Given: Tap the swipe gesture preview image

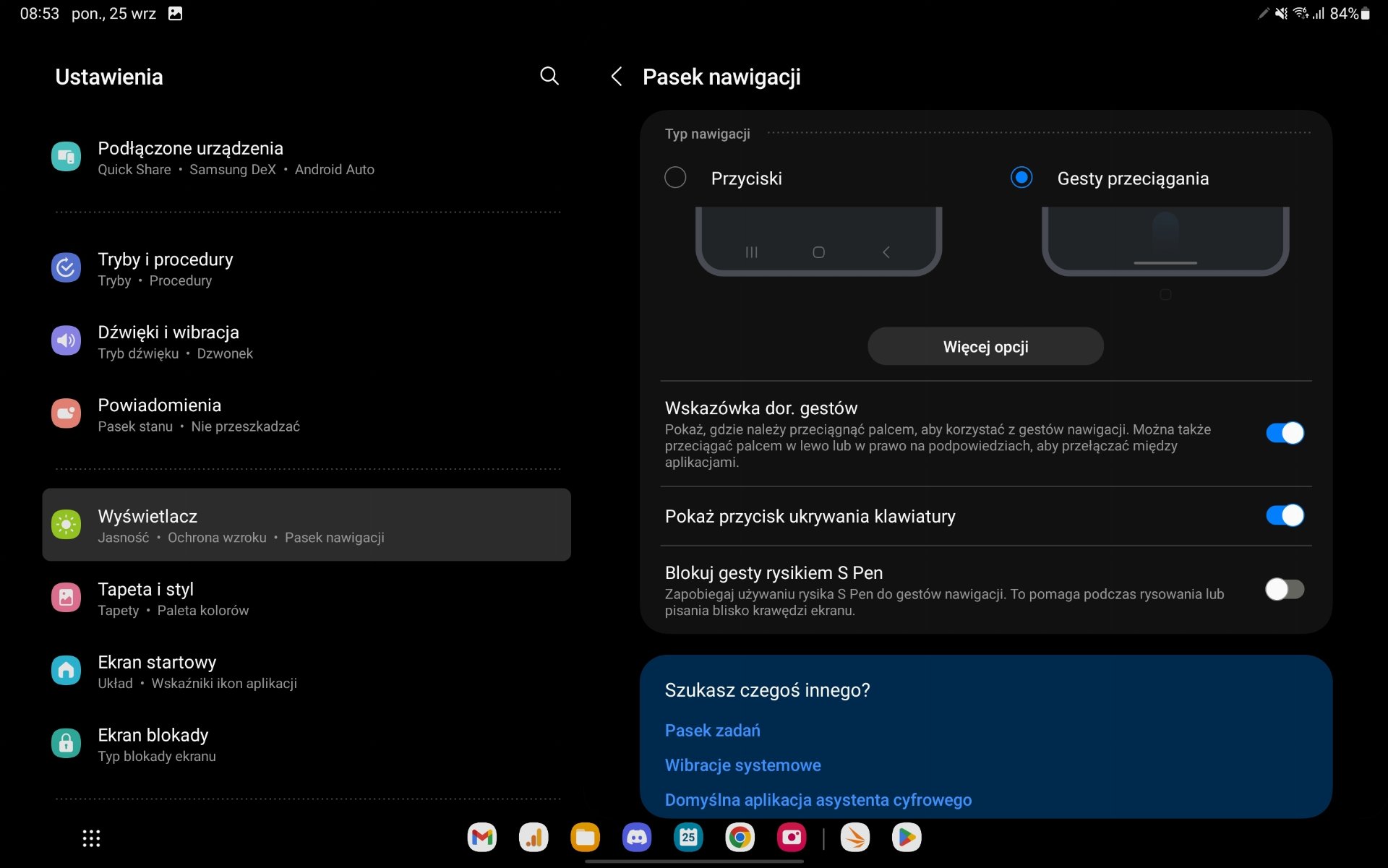Looking at the screenshot, I should pyautogui.click(x=1165, y=241).
